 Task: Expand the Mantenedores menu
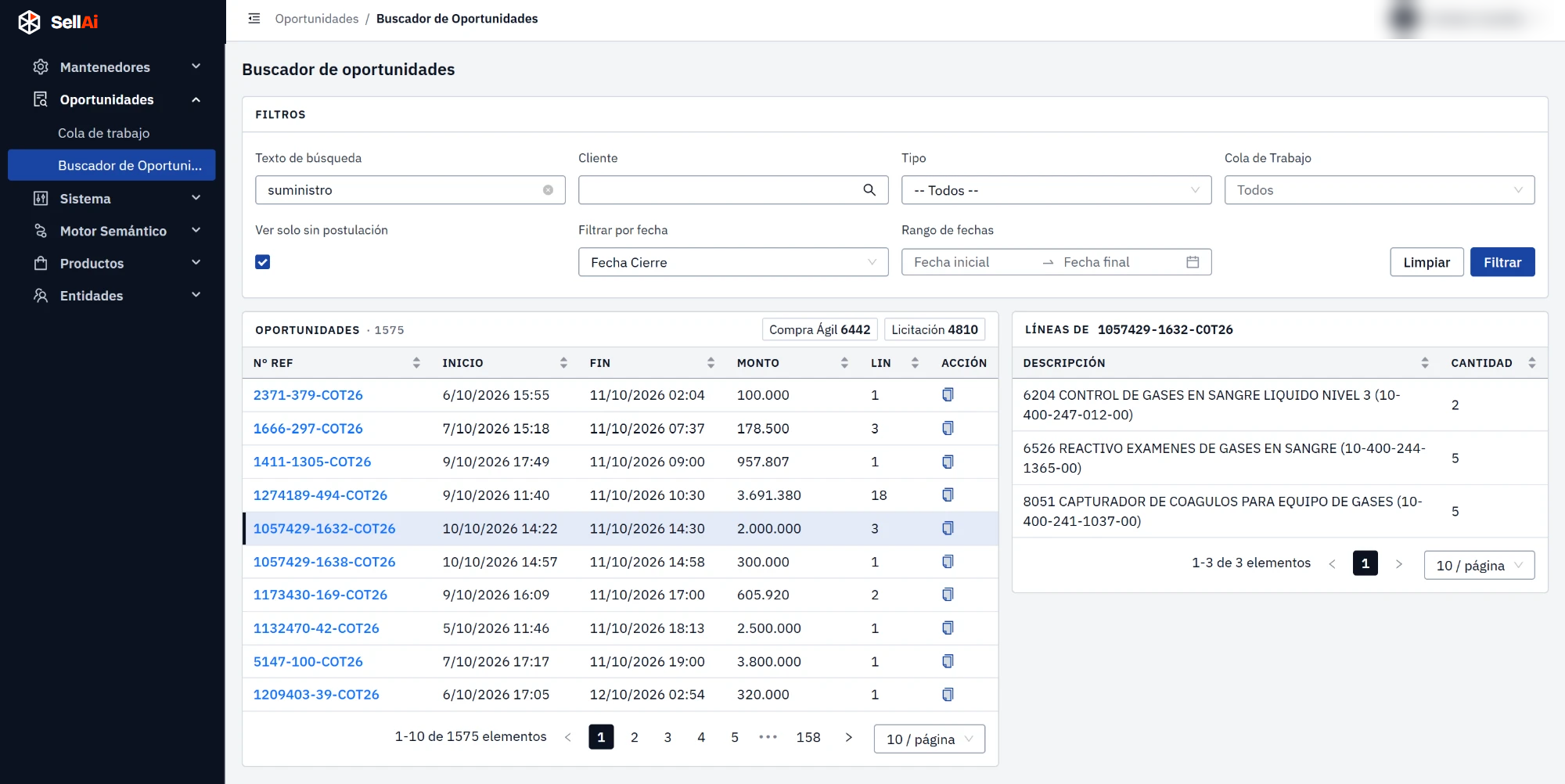(x=113, y=67)
